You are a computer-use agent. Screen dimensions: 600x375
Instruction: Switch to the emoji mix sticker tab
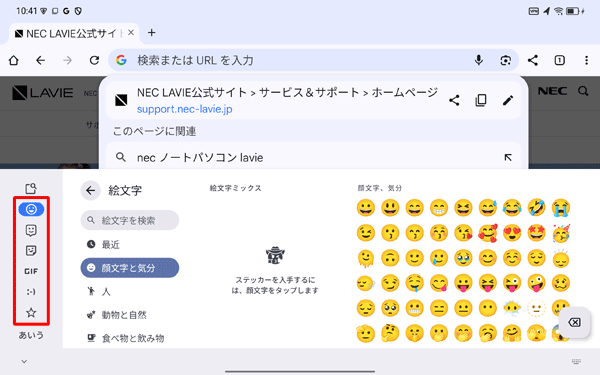tap(31, 230)
